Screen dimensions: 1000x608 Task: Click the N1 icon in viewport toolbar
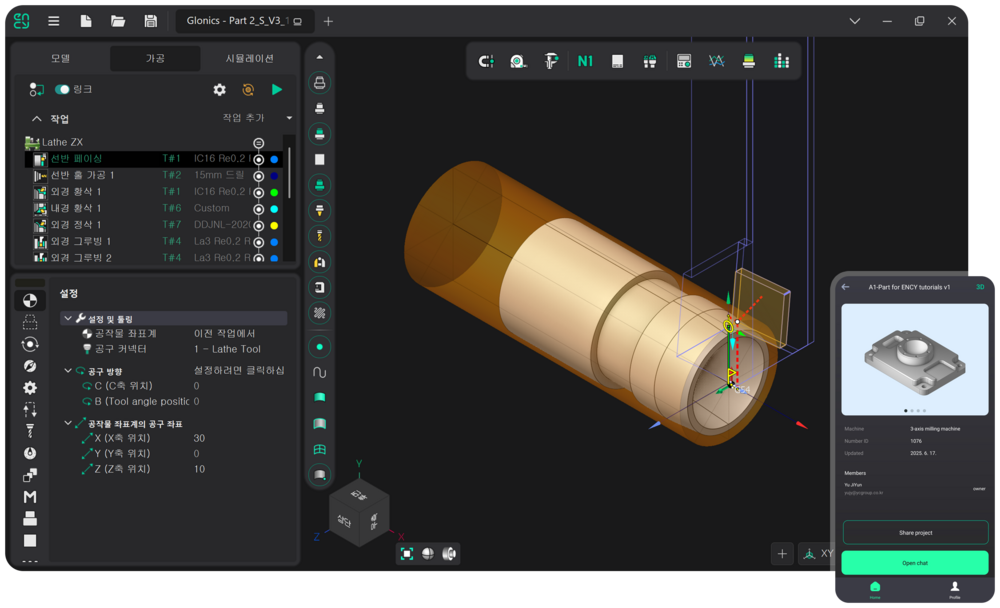point(585,61)
